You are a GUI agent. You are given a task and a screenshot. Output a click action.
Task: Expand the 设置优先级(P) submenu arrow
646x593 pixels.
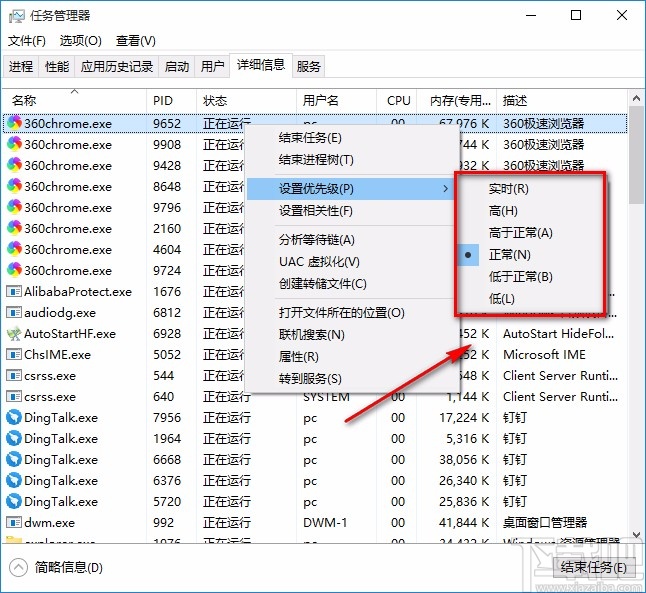tap(445, 189)
